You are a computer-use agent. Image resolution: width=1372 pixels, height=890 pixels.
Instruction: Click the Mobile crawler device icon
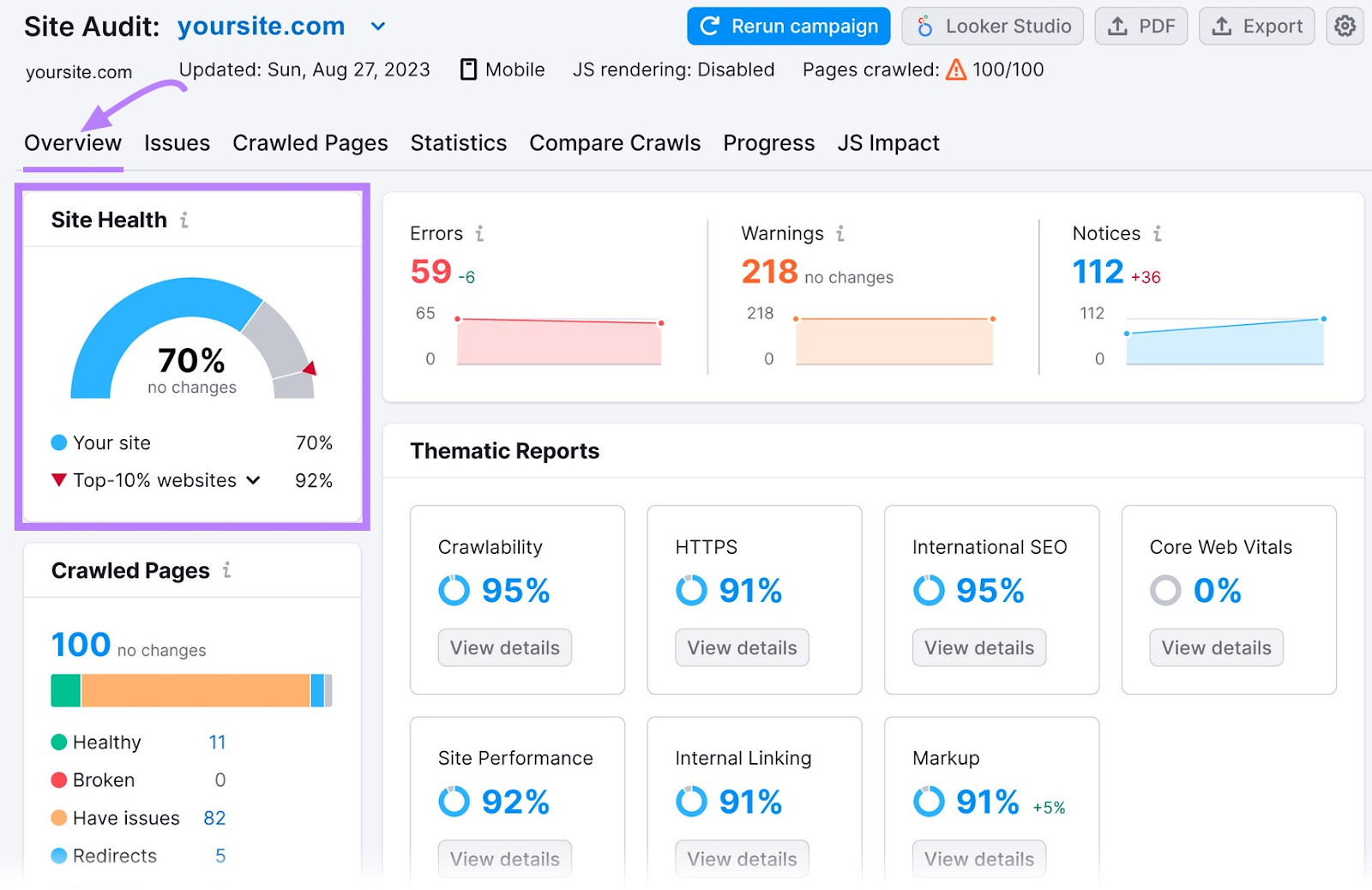click(468, 69)
